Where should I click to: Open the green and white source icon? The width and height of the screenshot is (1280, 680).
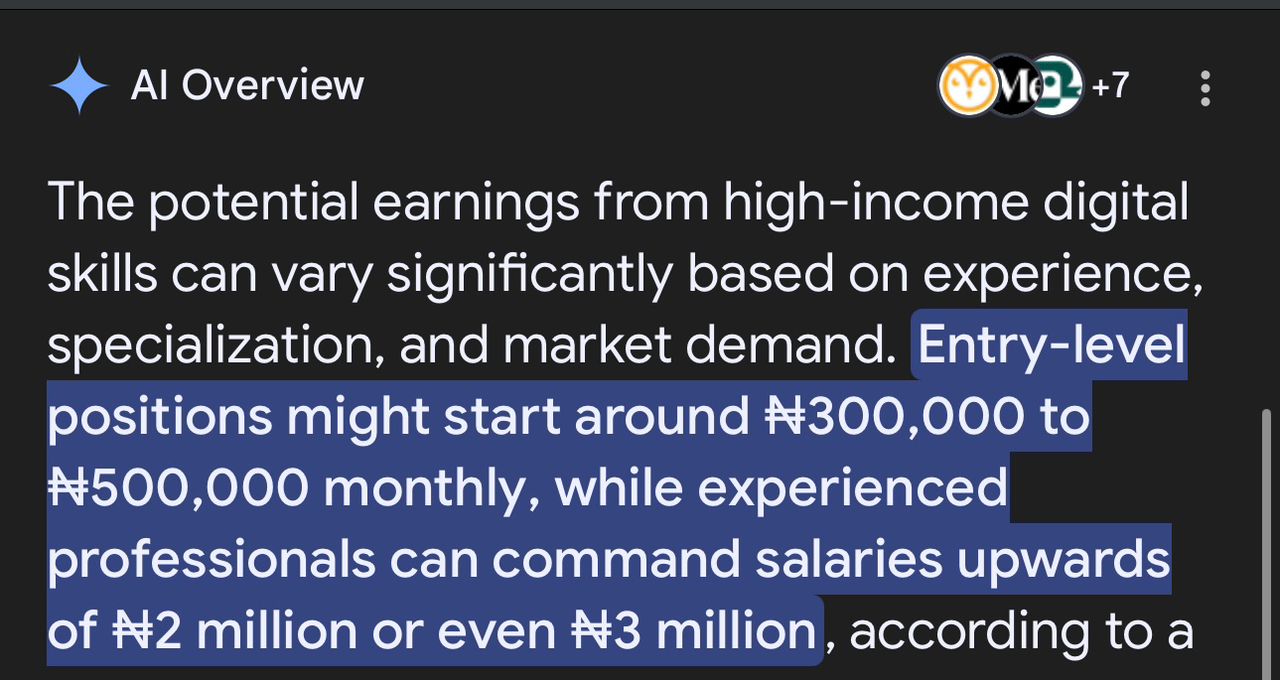point(1056,86)
